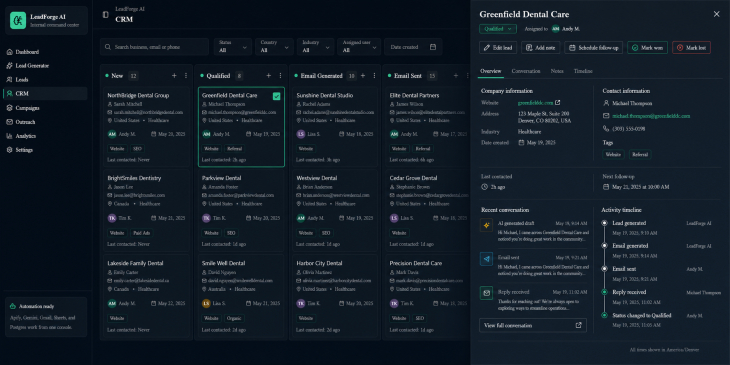This screenshot has height=365, width=730.
Task: Open the Email Generated column's three-dot menu
Action: [x=374, y=75]
